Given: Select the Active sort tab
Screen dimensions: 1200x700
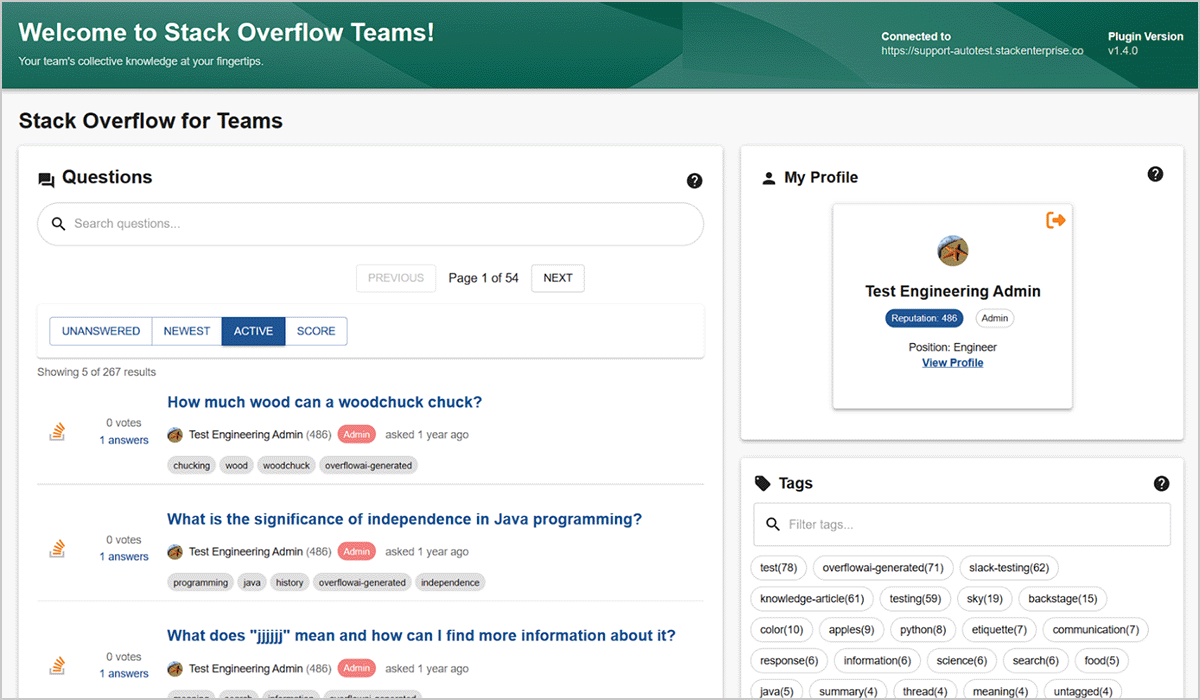Looking at the screenshot, I should coord(253,331).
